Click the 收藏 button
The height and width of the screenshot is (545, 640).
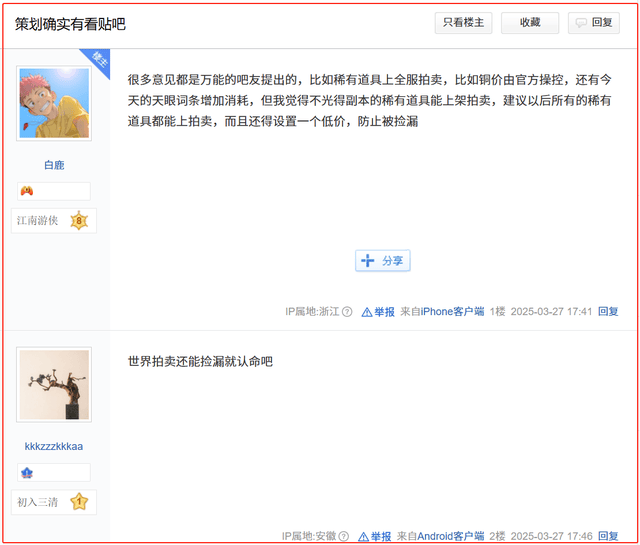tap(530, 23)
